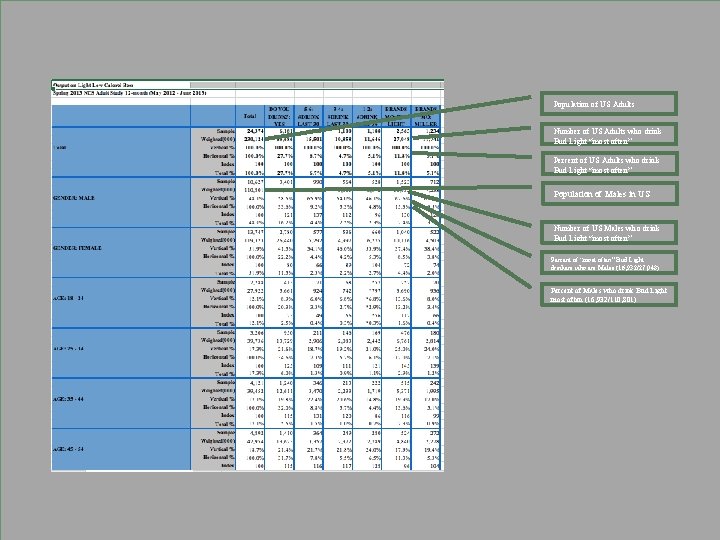720x540 pixels.
Task: Click 'Percent of US Adults who drink' text box
Action: pyautogui.click(x=608, y=164)
